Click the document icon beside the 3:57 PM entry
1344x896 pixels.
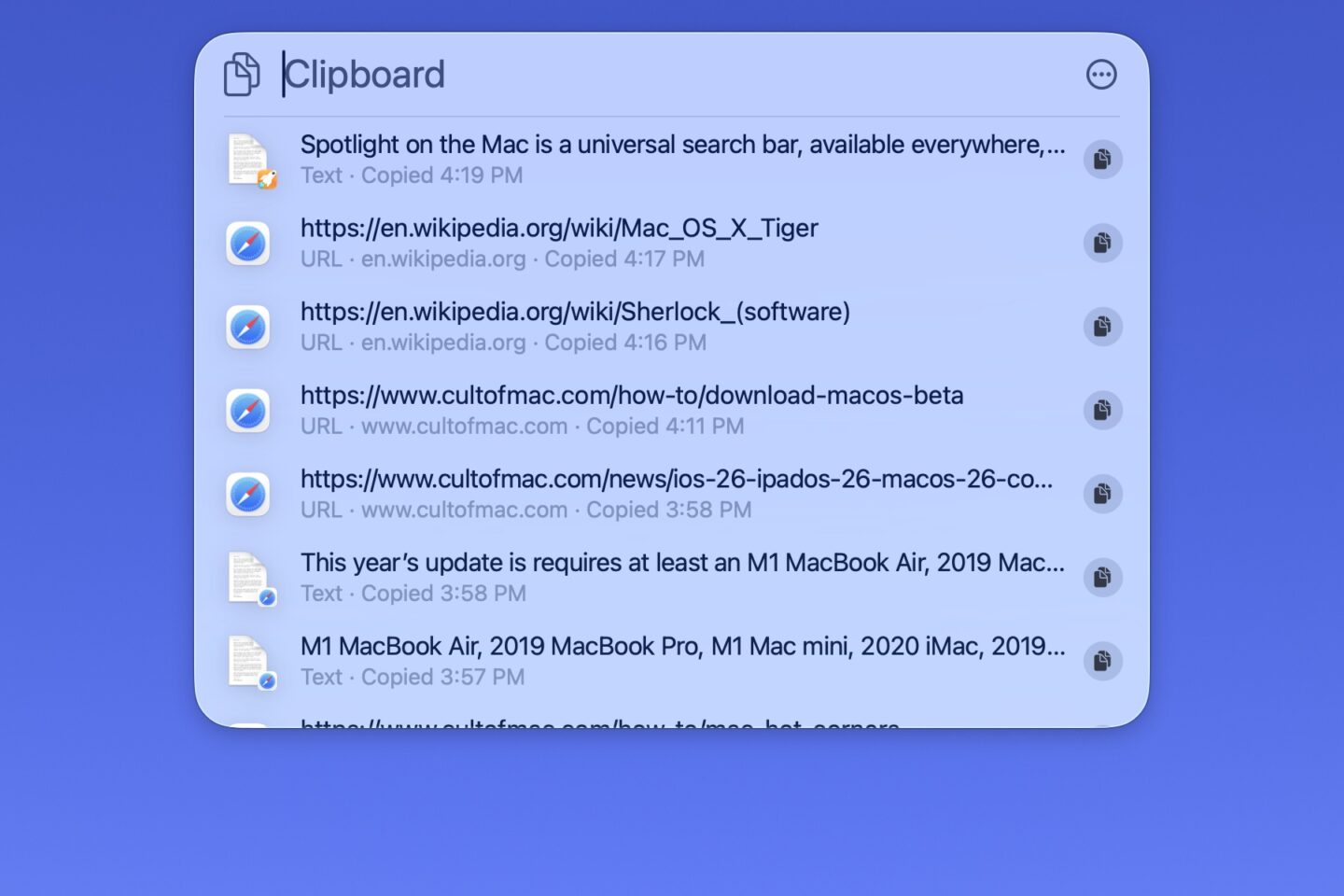tap(248, 661)
